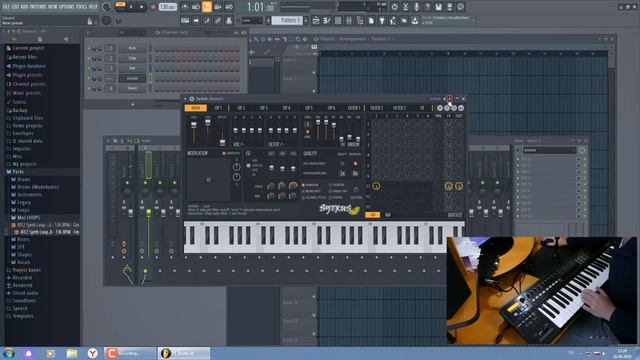Click the Snare channel button
The width and height of the screenshot is (640, 360).
(132, 88)
